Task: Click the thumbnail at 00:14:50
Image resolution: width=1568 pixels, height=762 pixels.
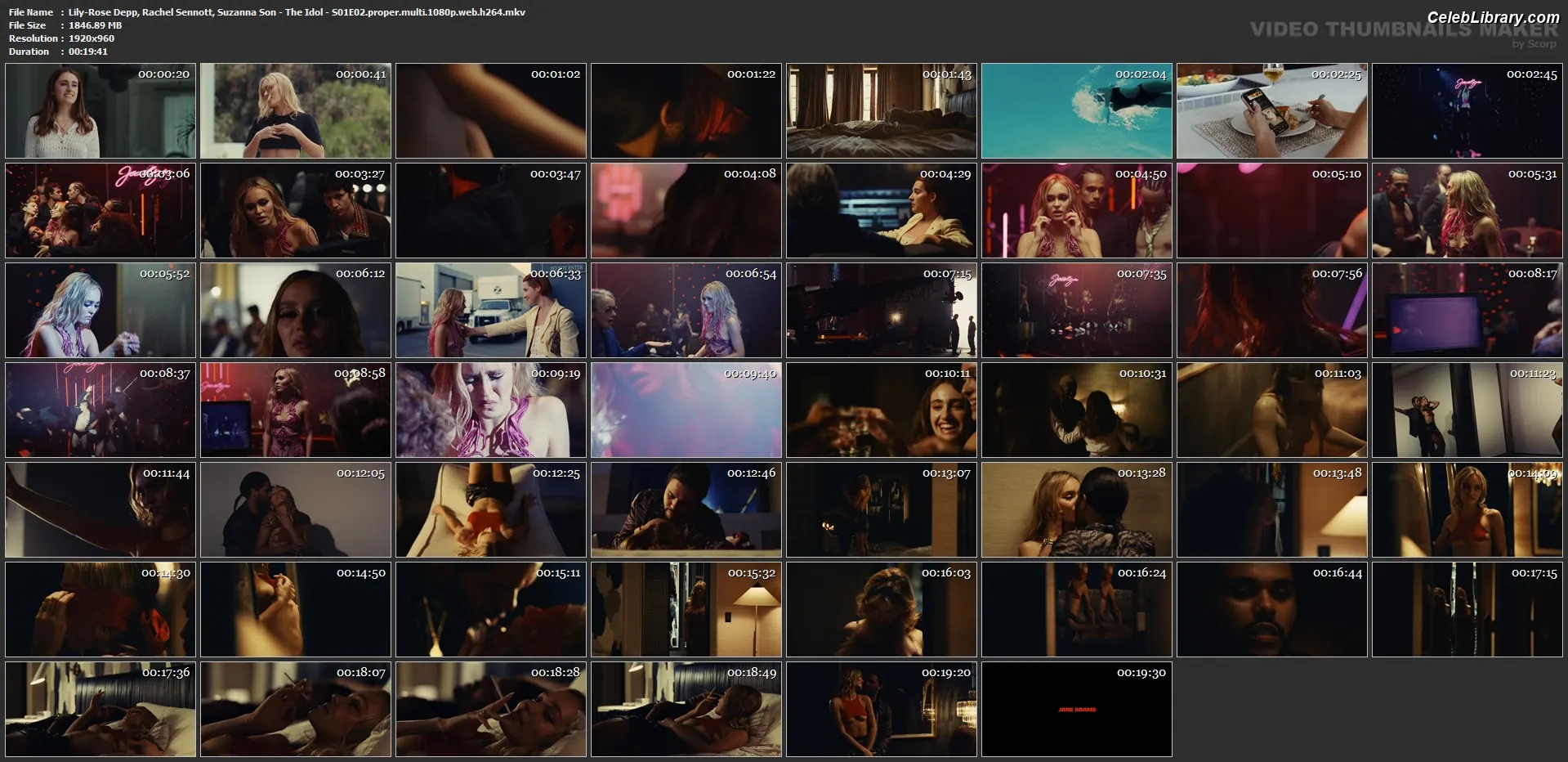Action: tap(296, 609)
